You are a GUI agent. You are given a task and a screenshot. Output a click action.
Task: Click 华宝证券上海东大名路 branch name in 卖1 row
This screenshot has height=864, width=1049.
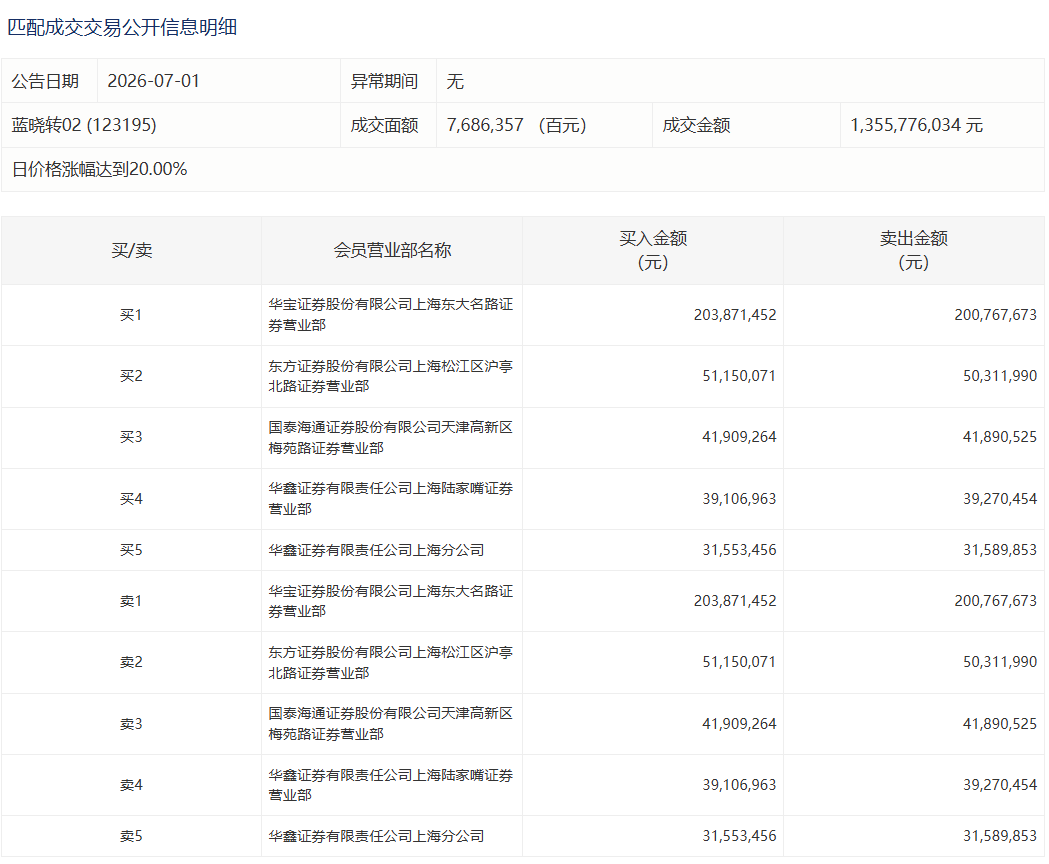(x=391, y=601)
